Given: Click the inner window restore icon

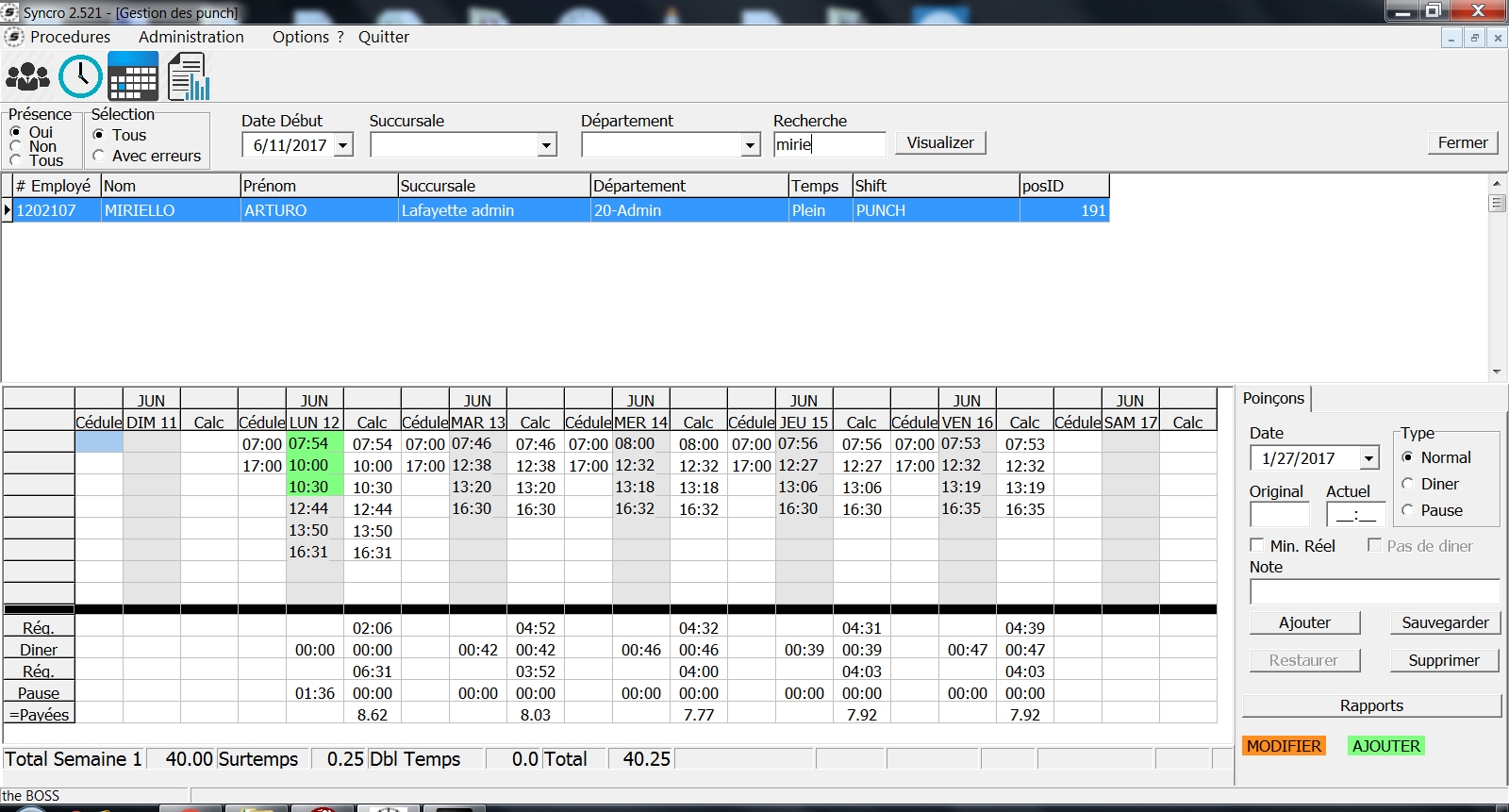Looking at the screenshot, I should (x=1474, y=38).
